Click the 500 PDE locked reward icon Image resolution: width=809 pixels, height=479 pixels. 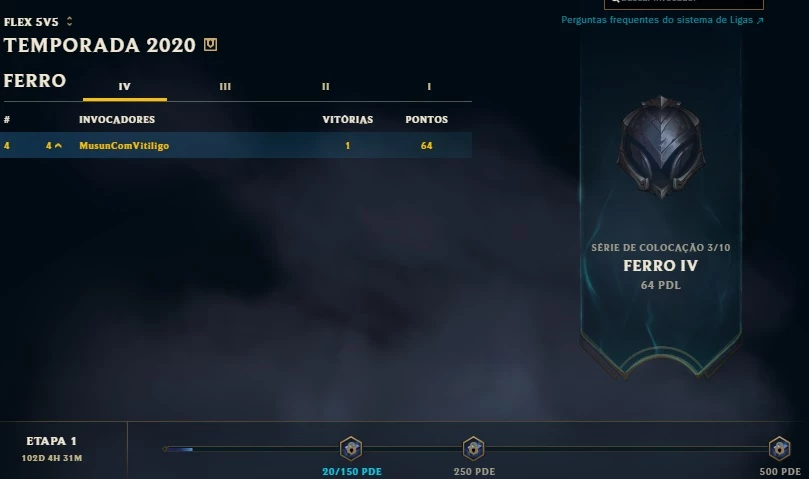779,448
